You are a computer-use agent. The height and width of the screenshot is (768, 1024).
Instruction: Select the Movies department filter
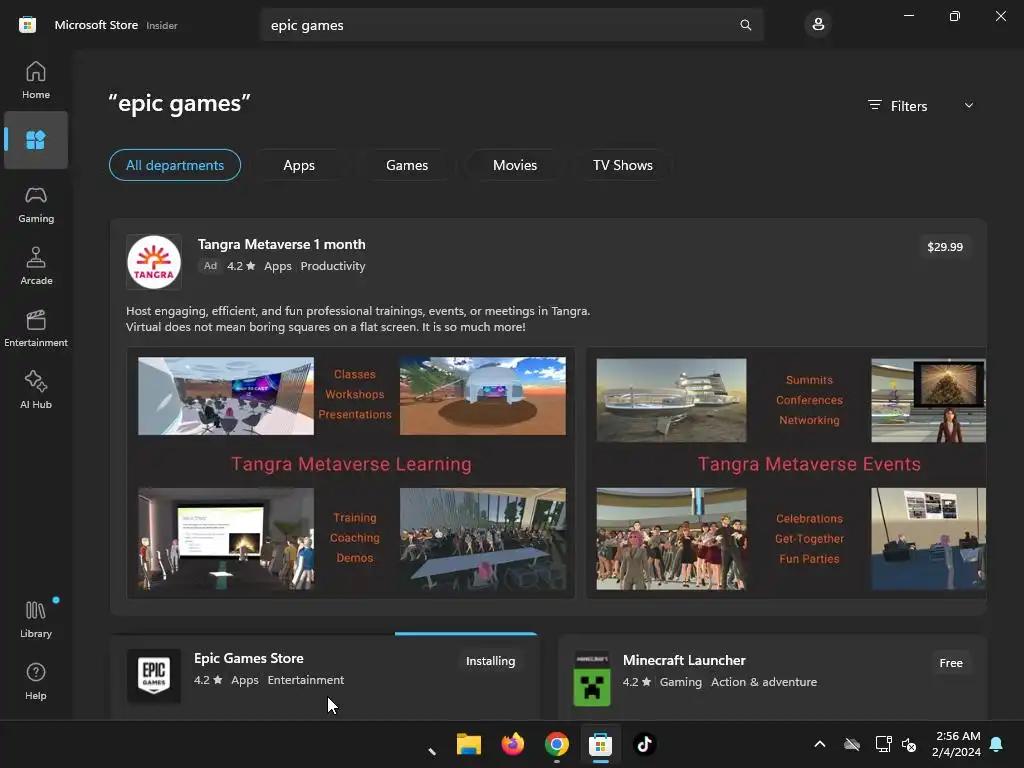click(515, 165)
